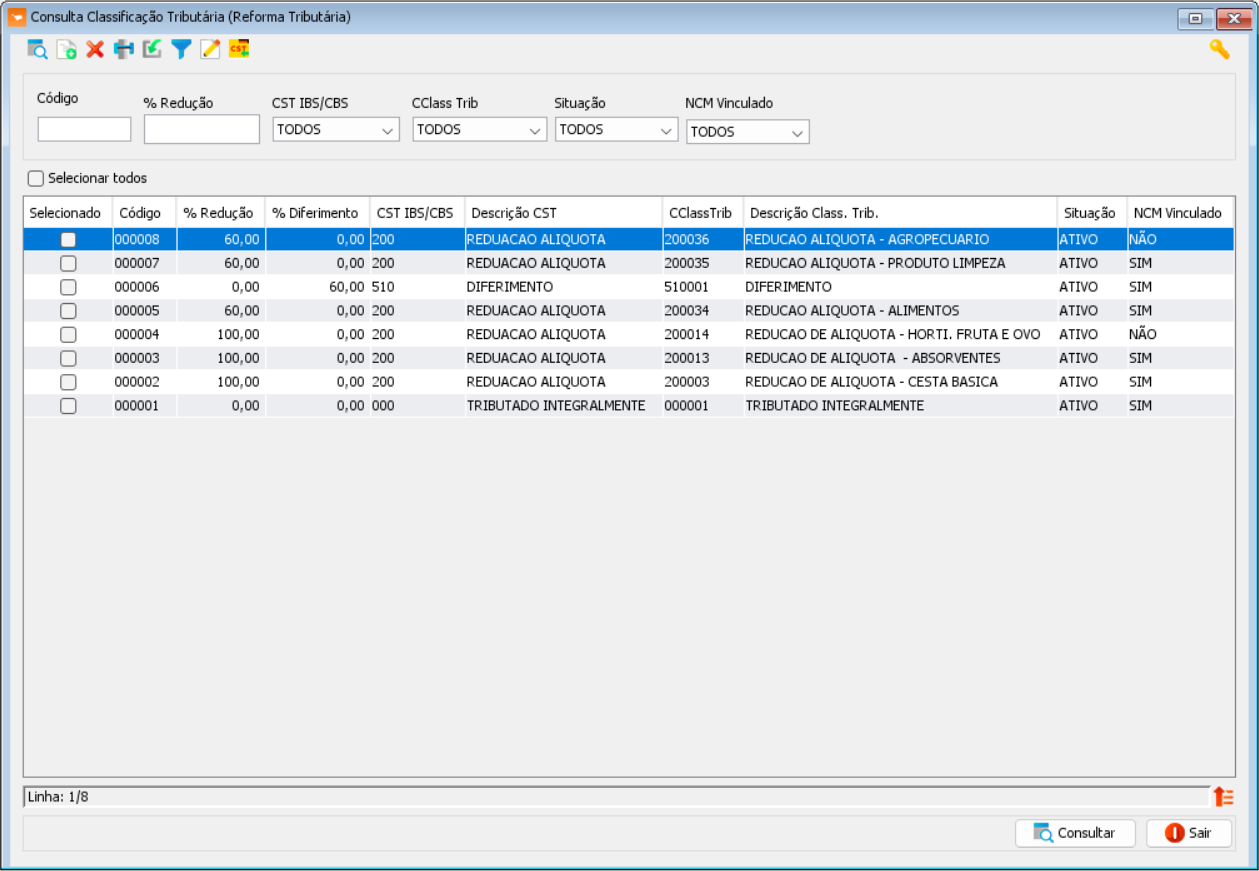
Task: Click the search/consult toolbar icon
Action: [37, 49]
